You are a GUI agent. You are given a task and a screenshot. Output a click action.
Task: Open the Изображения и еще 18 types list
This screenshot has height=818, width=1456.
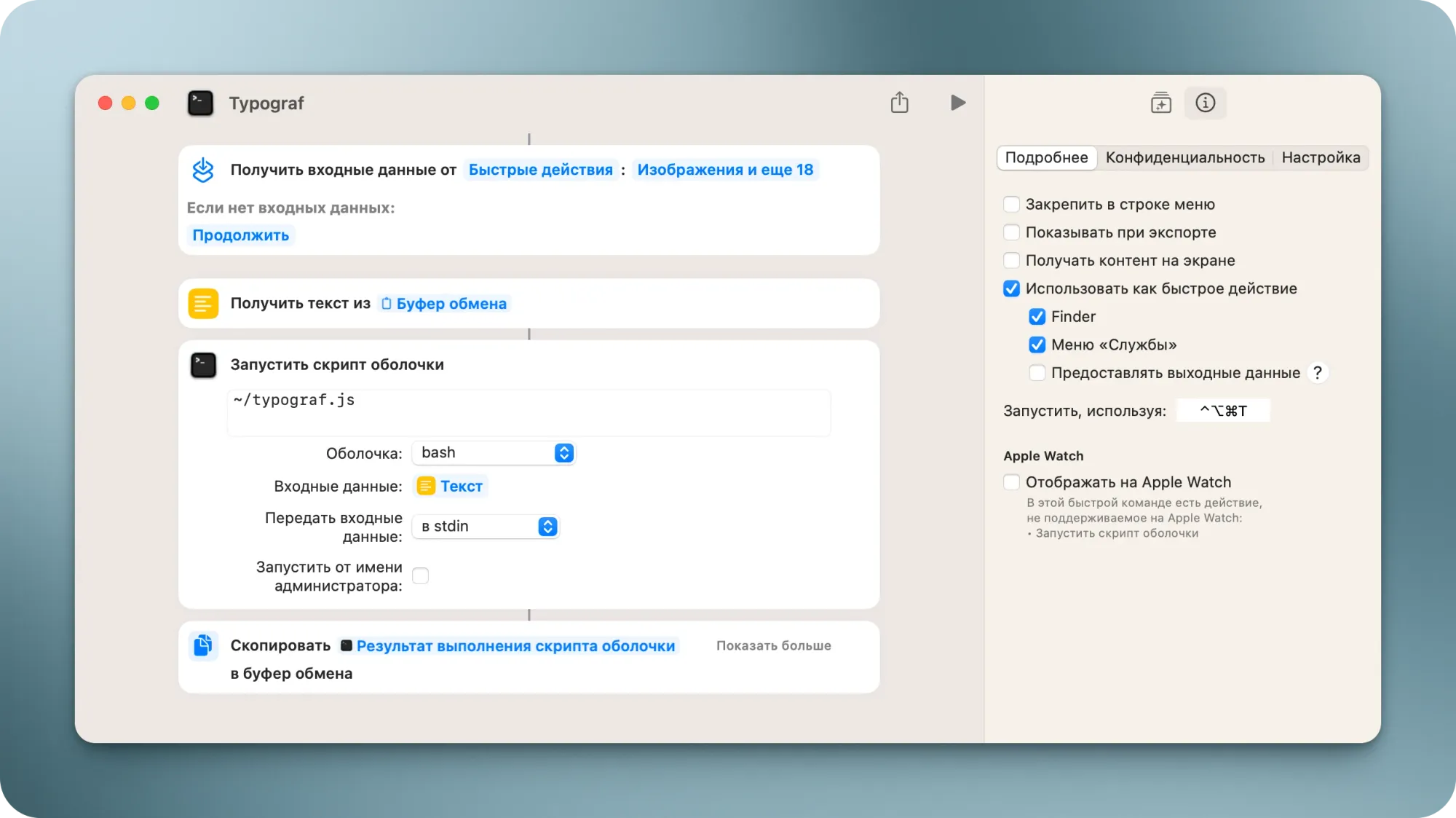pyautogui.click(x=725, y=170)
